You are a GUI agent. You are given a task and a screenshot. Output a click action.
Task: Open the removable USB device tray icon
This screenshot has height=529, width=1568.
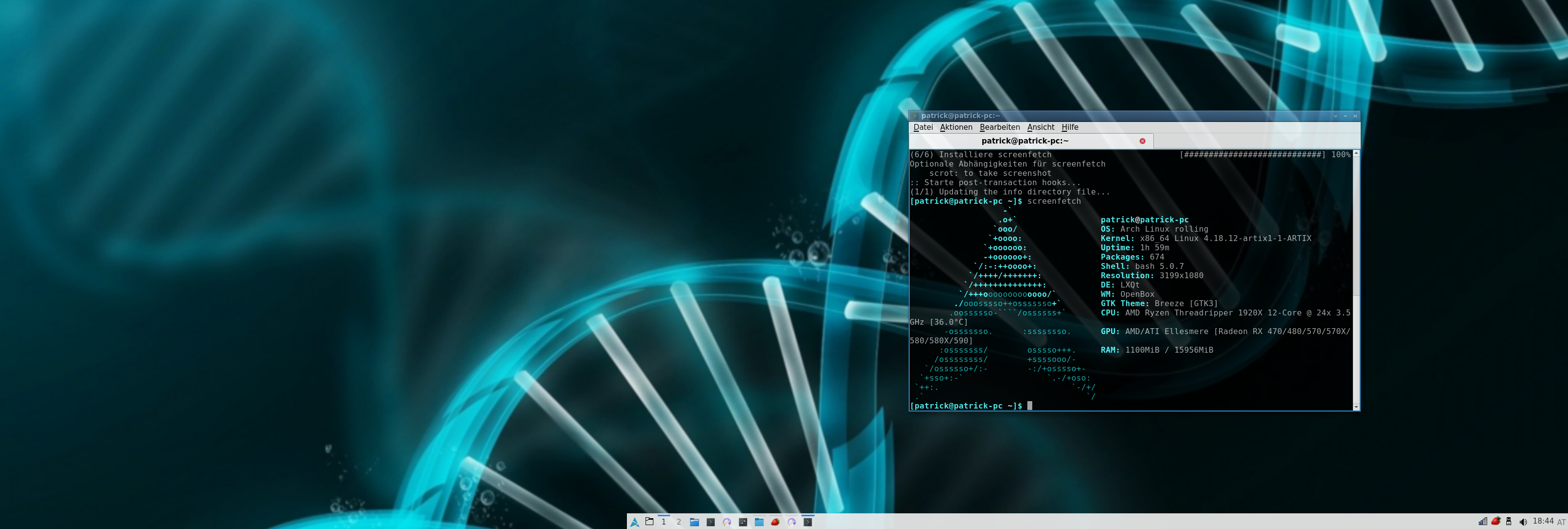tap(1509, 522)
